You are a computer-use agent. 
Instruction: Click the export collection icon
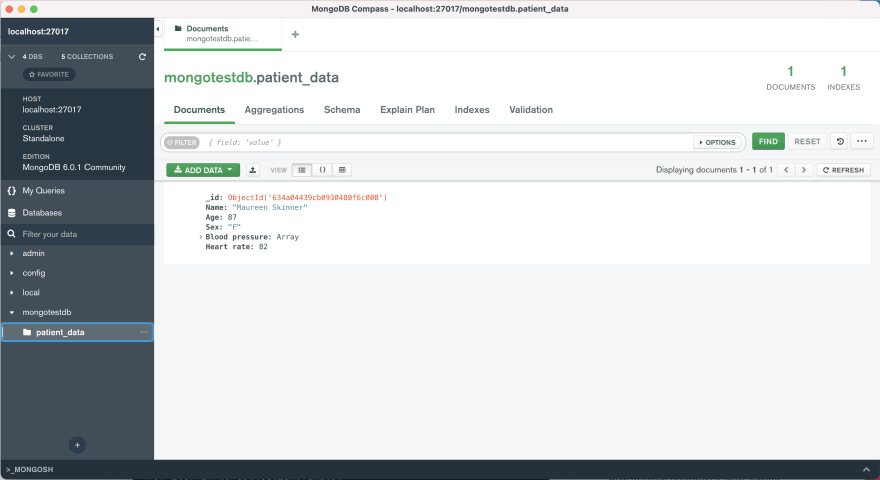pos(253,170)
